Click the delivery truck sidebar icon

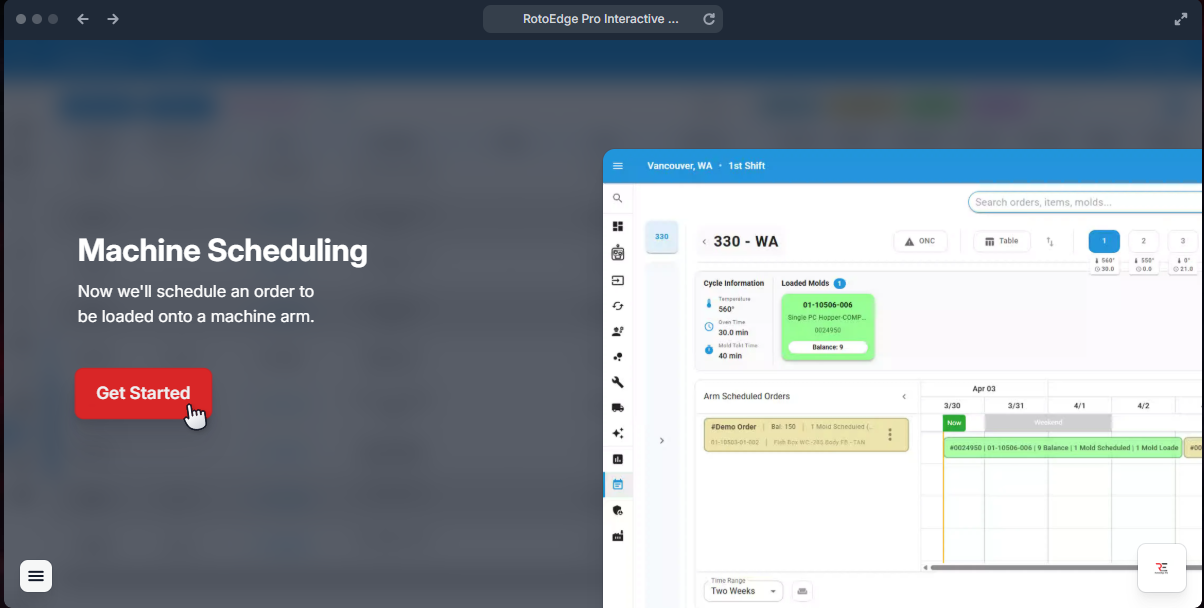(x=618, y=408)
